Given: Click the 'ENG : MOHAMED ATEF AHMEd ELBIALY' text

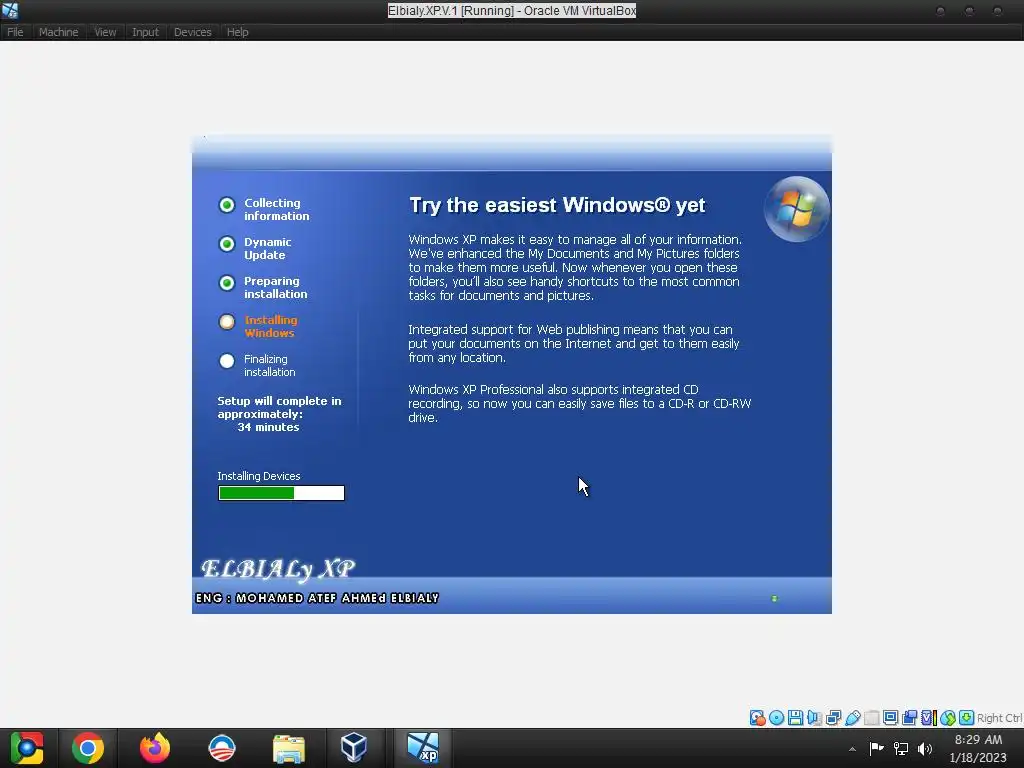Looking at the screenshot, I should click(317, 598).
